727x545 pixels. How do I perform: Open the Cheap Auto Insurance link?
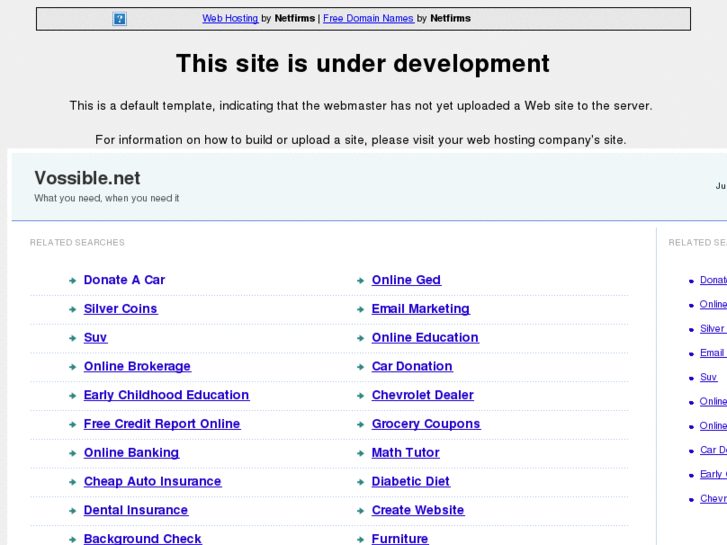tap(153, 481)
